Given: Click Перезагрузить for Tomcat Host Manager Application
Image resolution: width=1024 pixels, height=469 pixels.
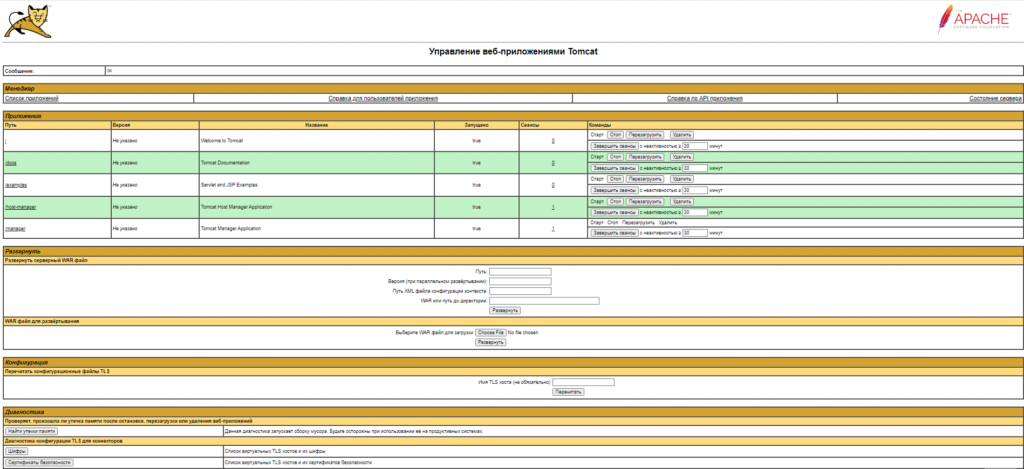Looking at the screenshot, I should click(645, 201).
